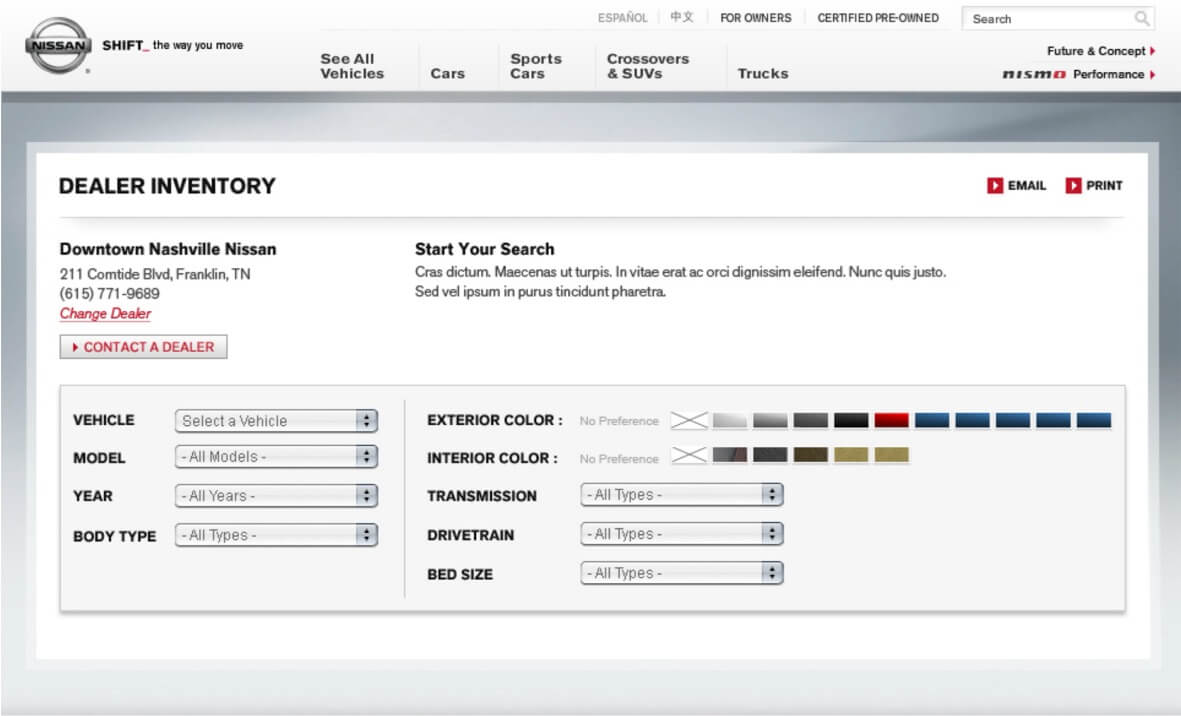Open the Transmission dropdown
1181x716 pixels.
(682, 495)
